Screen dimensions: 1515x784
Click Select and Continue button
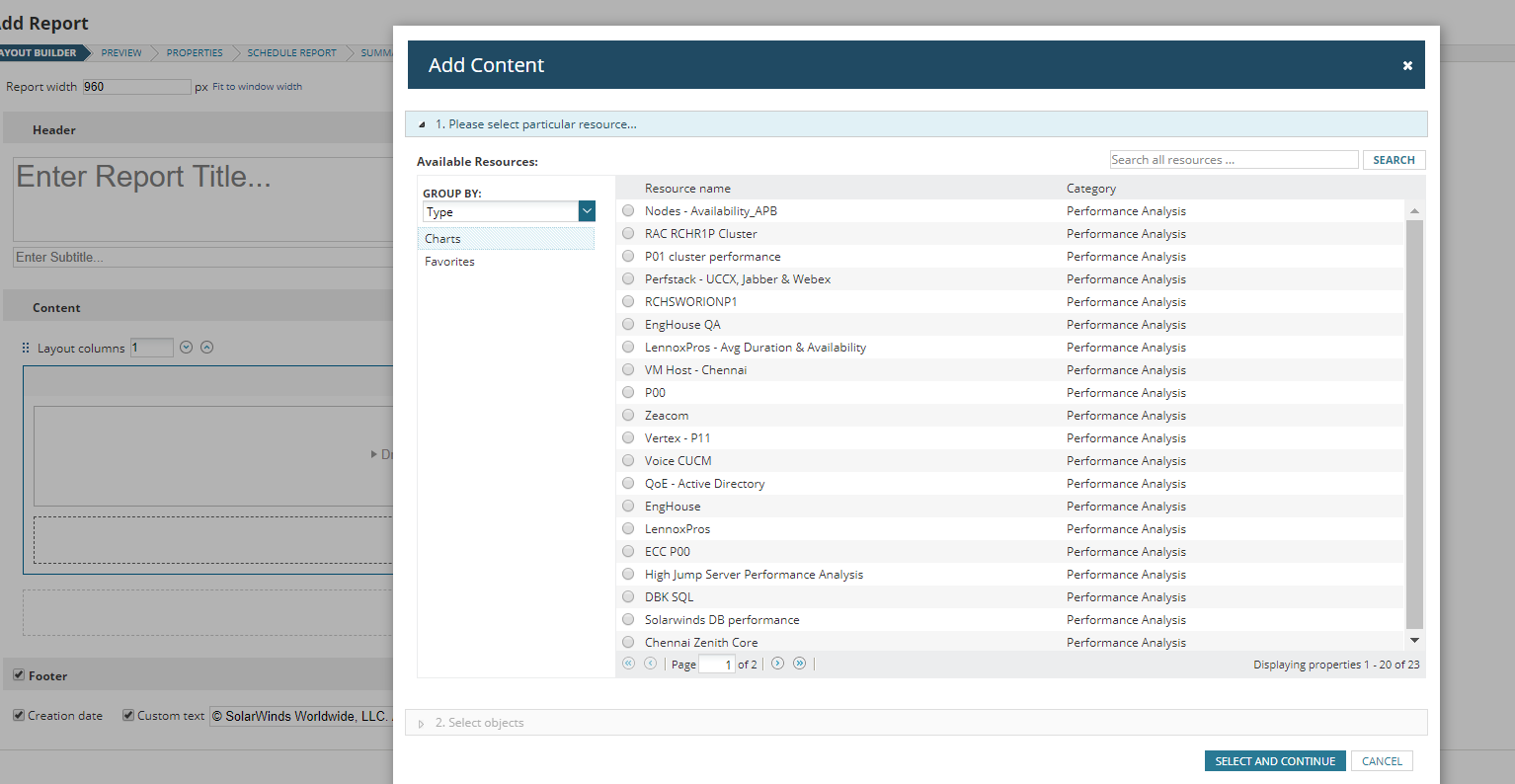[1275, 761]
